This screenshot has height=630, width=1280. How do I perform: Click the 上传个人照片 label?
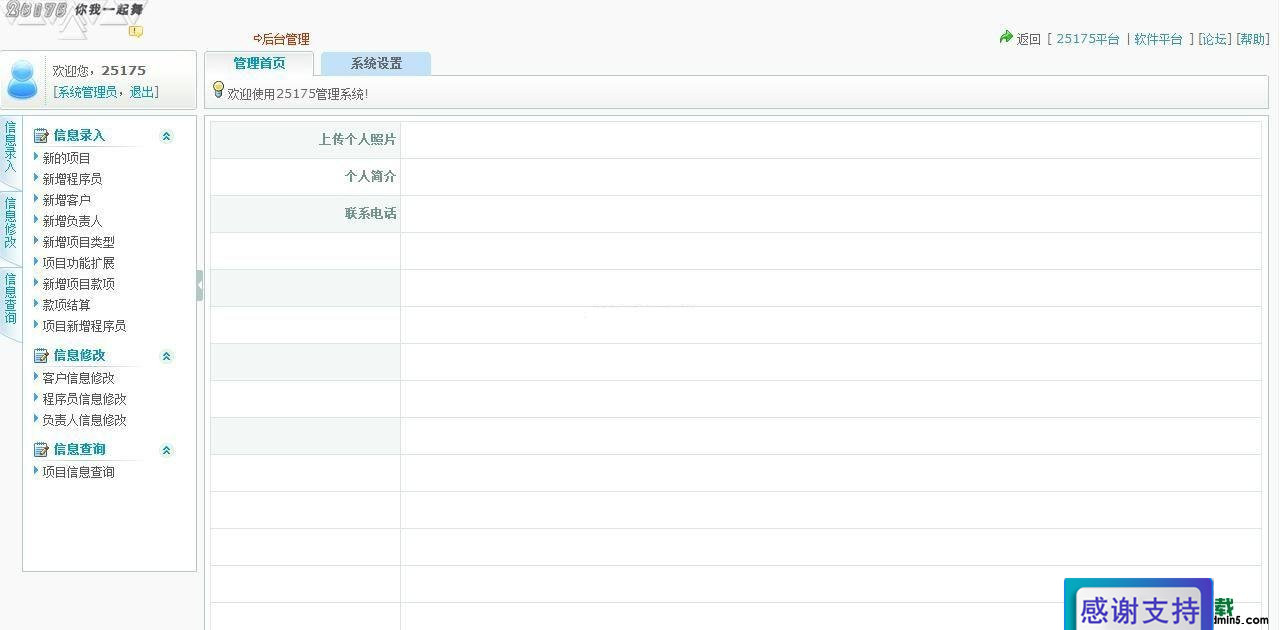coord(357,140)
